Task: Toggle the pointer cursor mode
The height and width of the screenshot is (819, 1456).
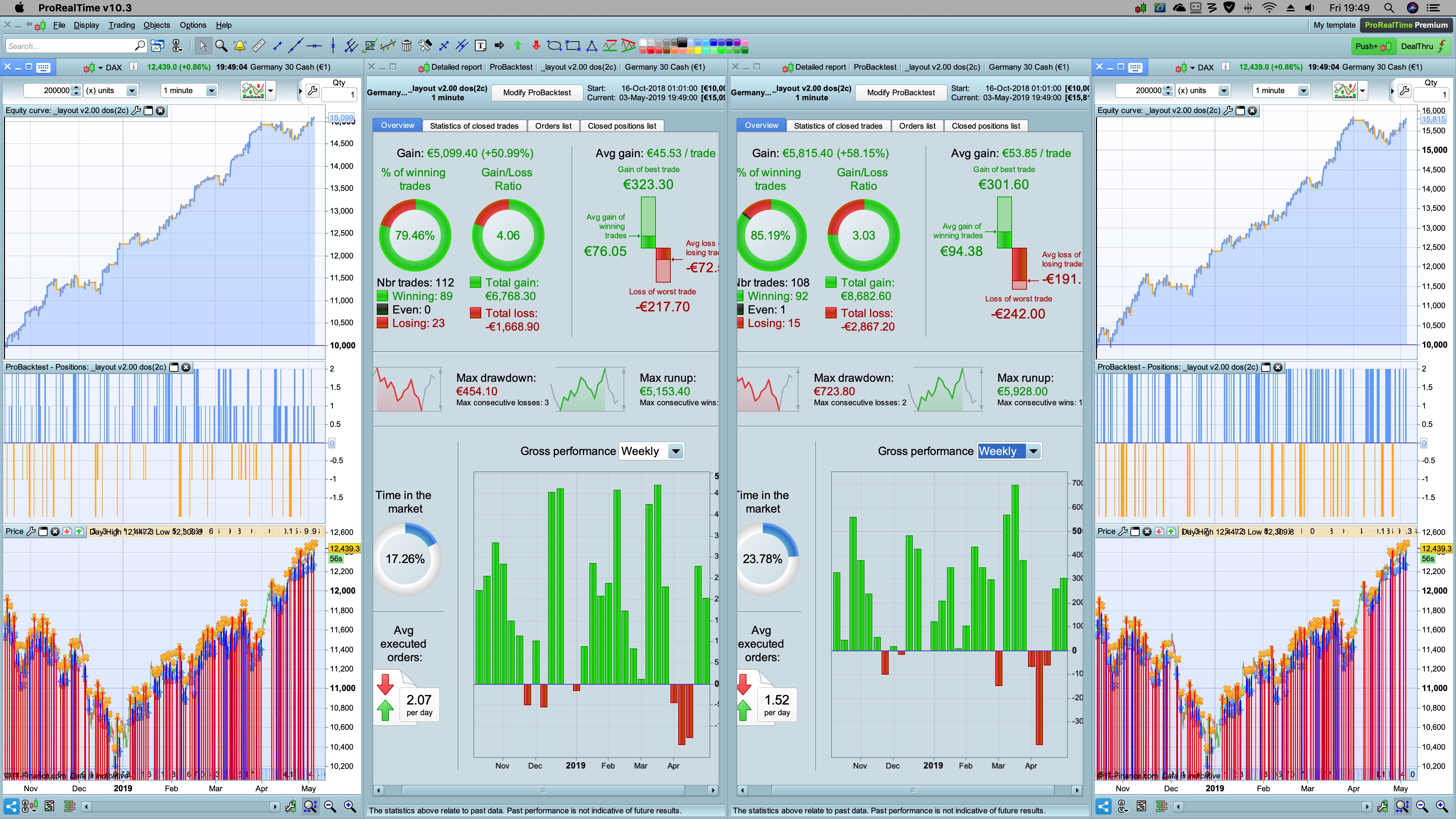Action: (203, 46)
